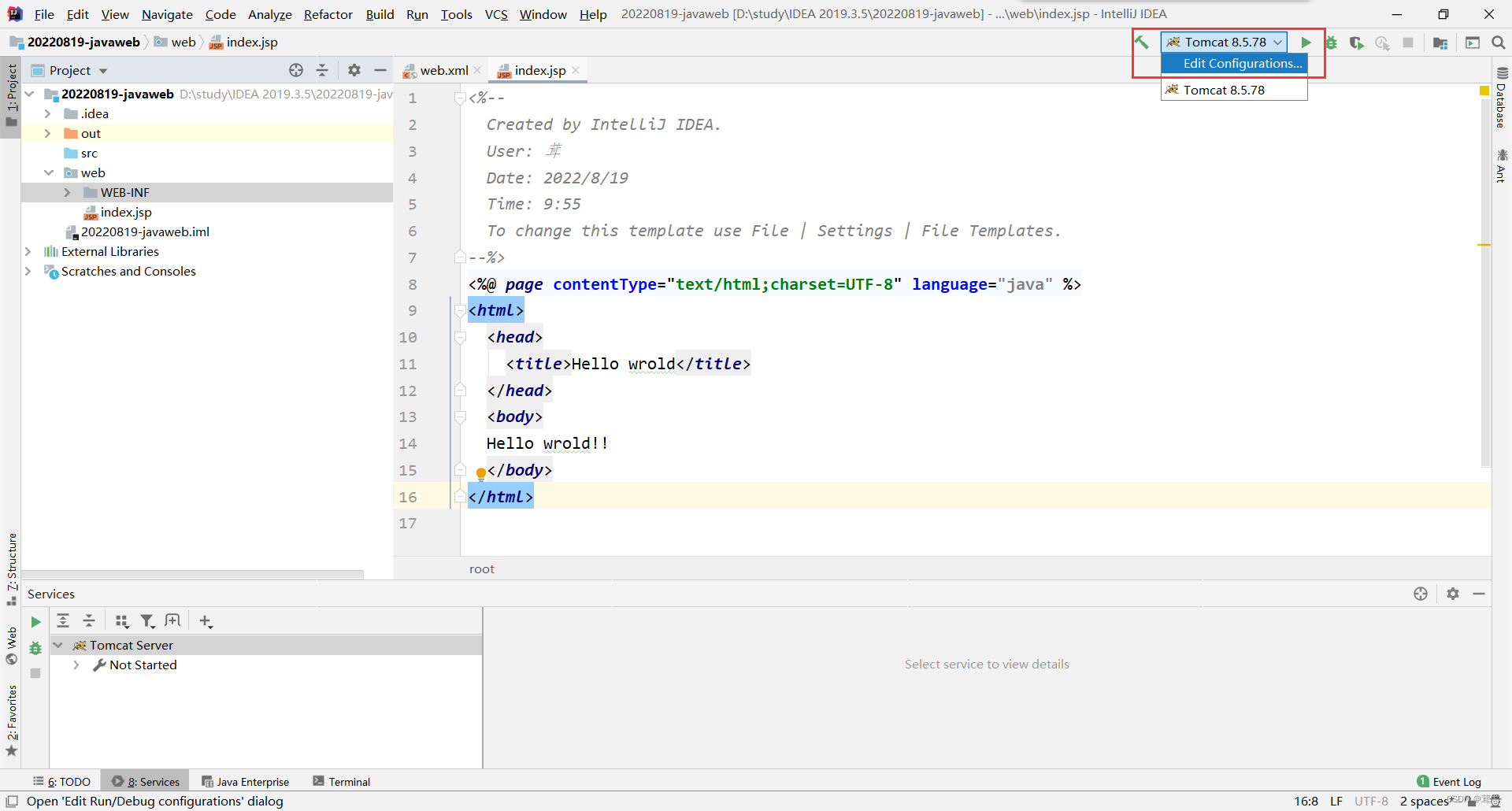Image resolution: width=1512 pixels, height=811 pixels.
Task: Toggle the Project tool window strip button
Action: [11, 95]
